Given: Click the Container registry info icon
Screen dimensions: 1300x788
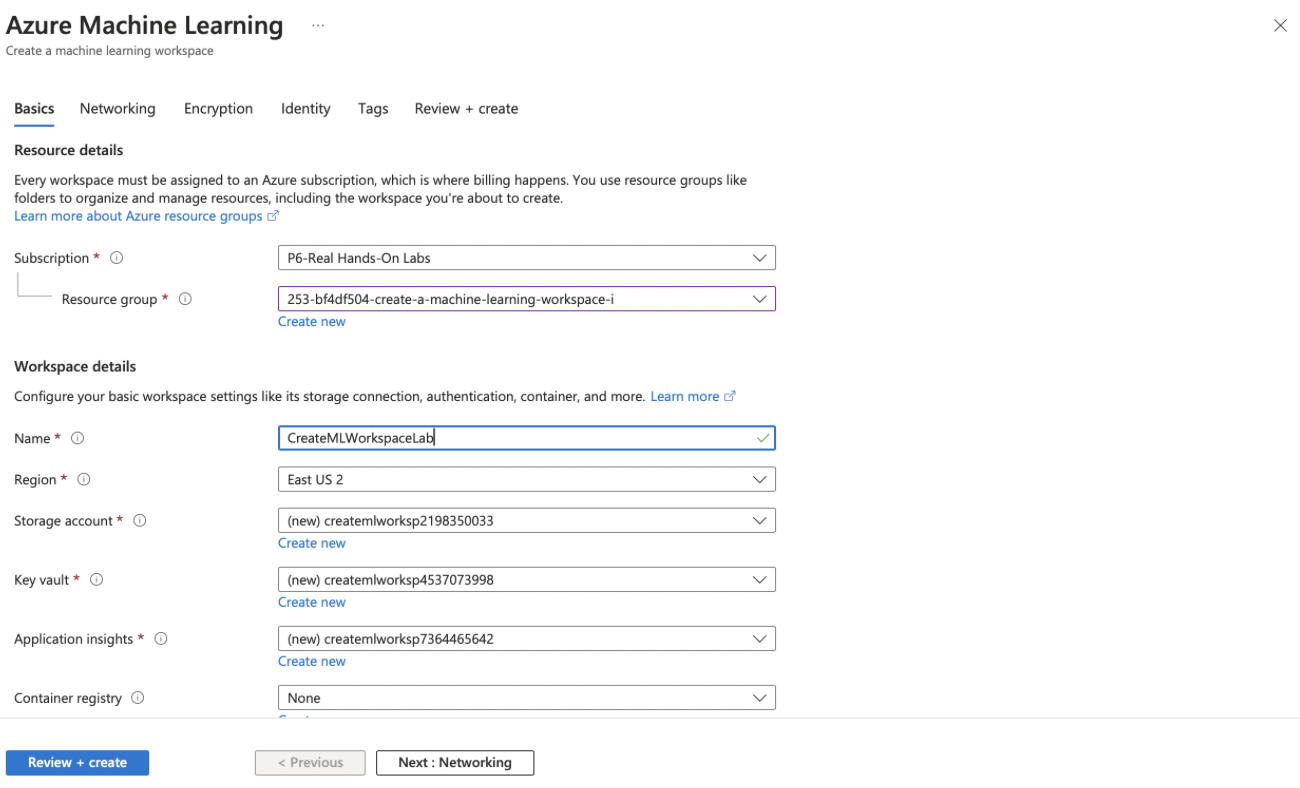Looking at the screenshot, I should click(138, 698).
